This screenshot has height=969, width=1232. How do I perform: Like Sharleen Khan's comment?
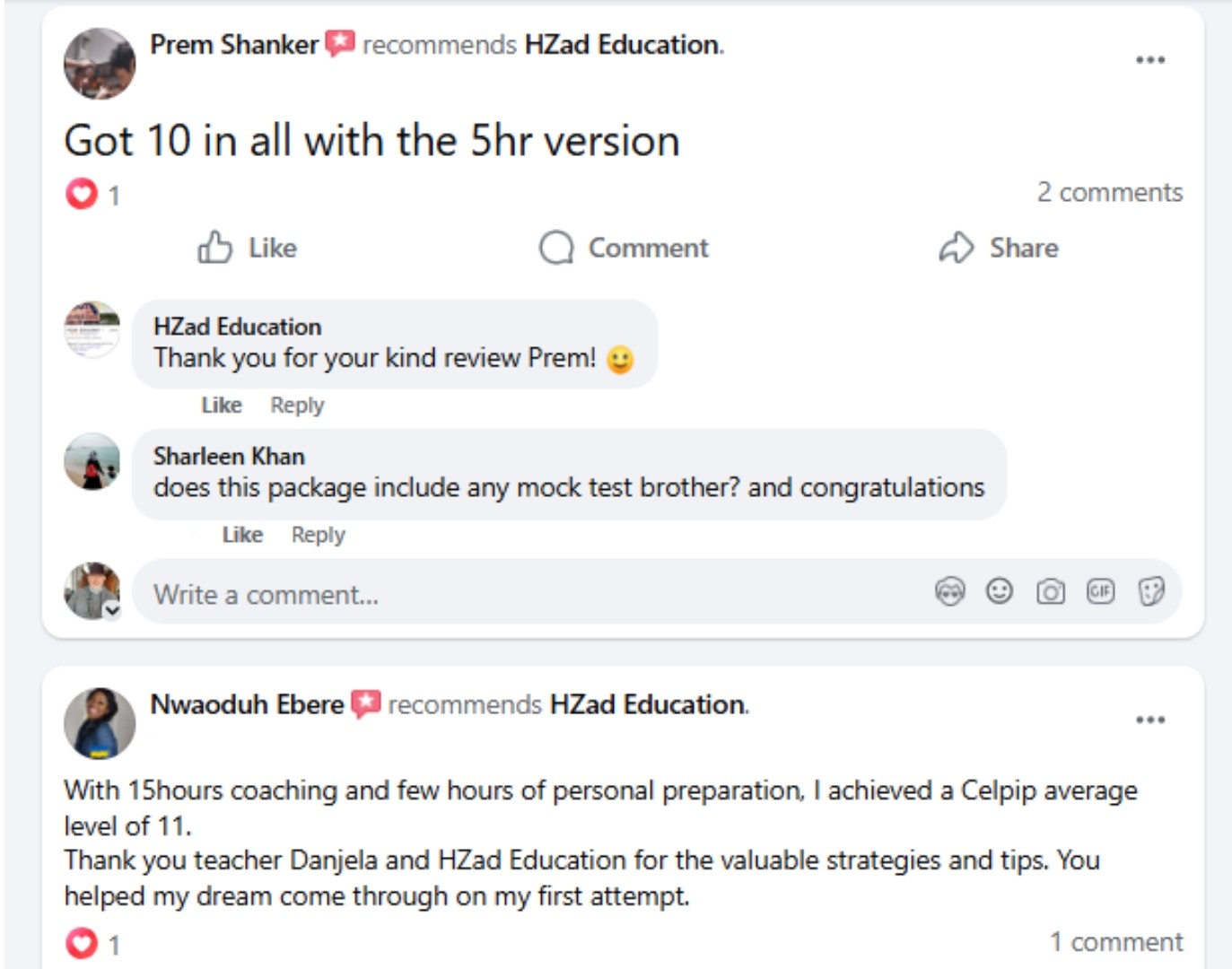click(242, 535)
